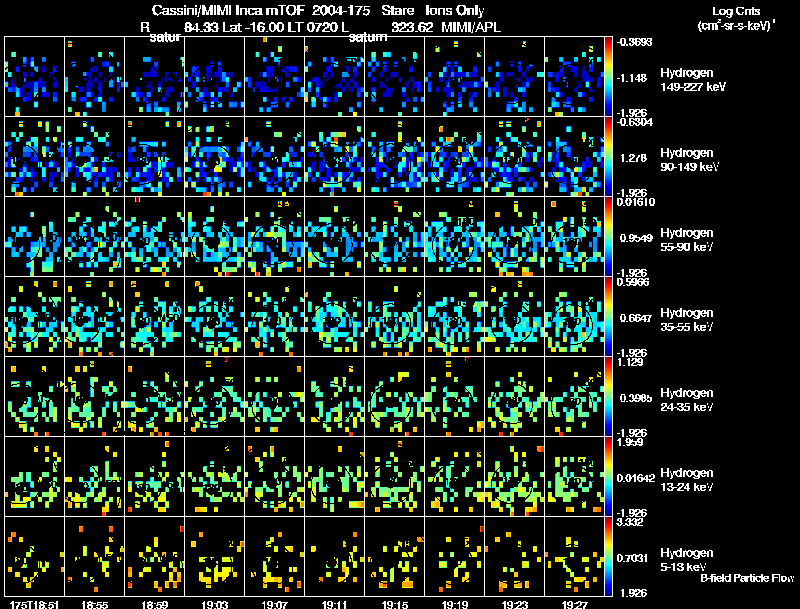This screenshot has width=800, height=609.
Task: Select the Lat -16.00 value
Action: [x=253, y=27]
